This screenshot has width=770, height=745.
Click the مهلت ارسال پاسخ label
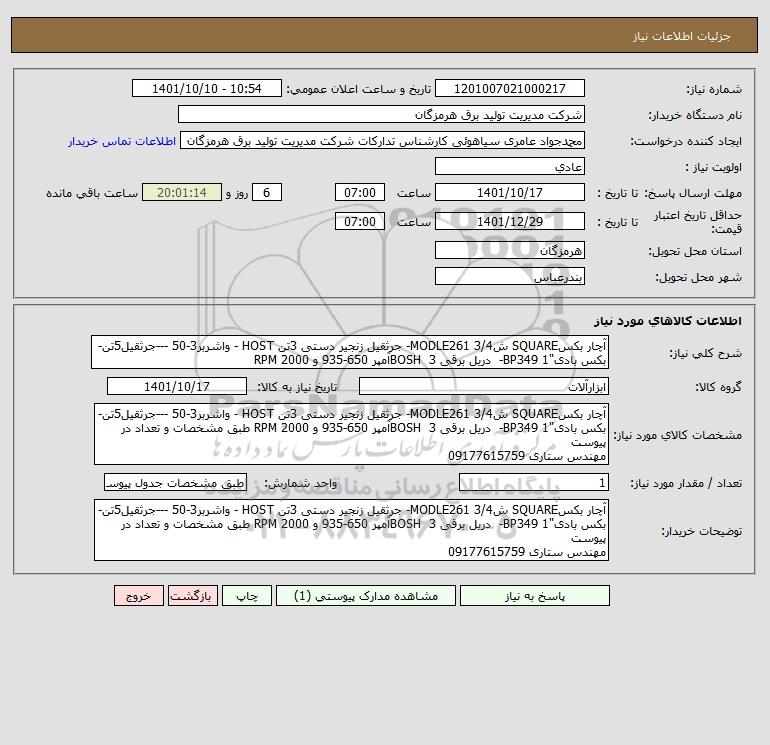click(x=693, y=193)
